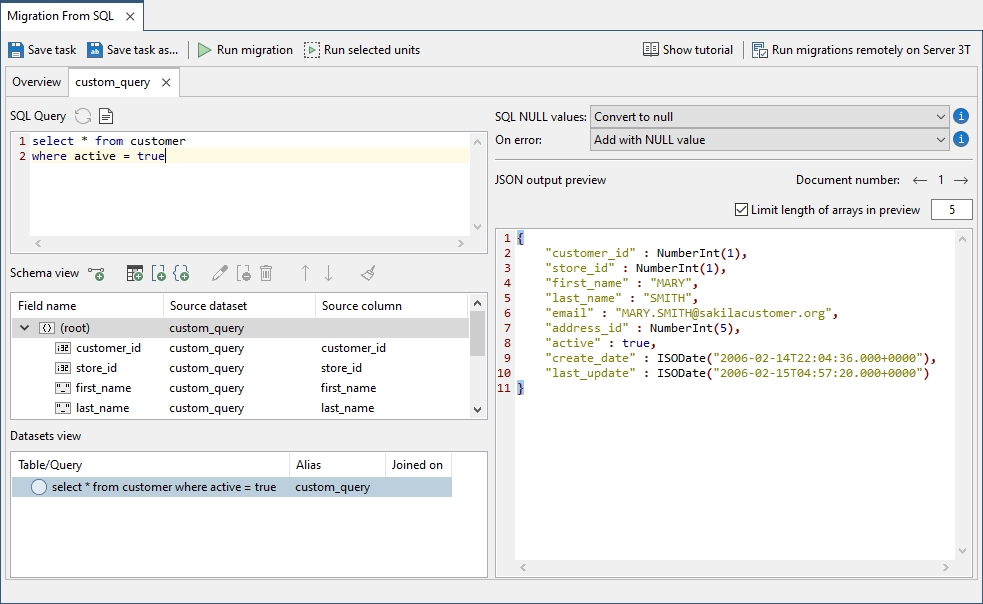Click the Schema view clean brush icon

coord(368,273)
